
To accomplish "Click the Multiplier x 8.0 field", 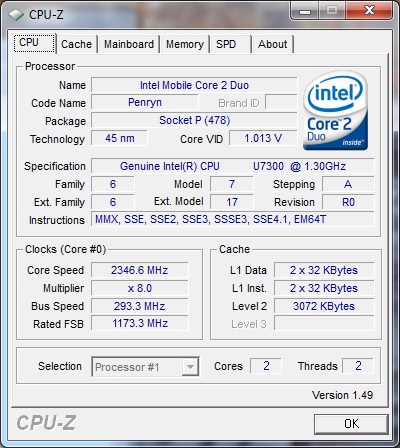I will [140, 288].
